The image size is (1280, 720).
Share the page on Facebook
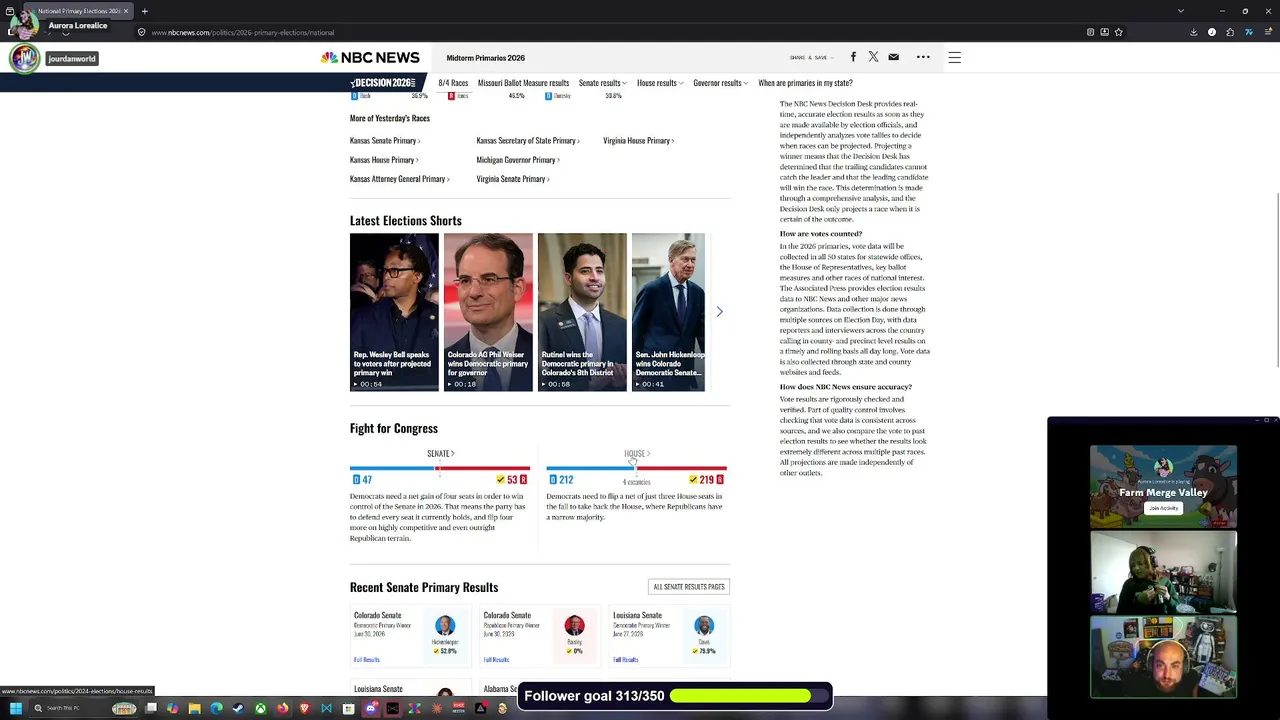click(x=853, y=57)
